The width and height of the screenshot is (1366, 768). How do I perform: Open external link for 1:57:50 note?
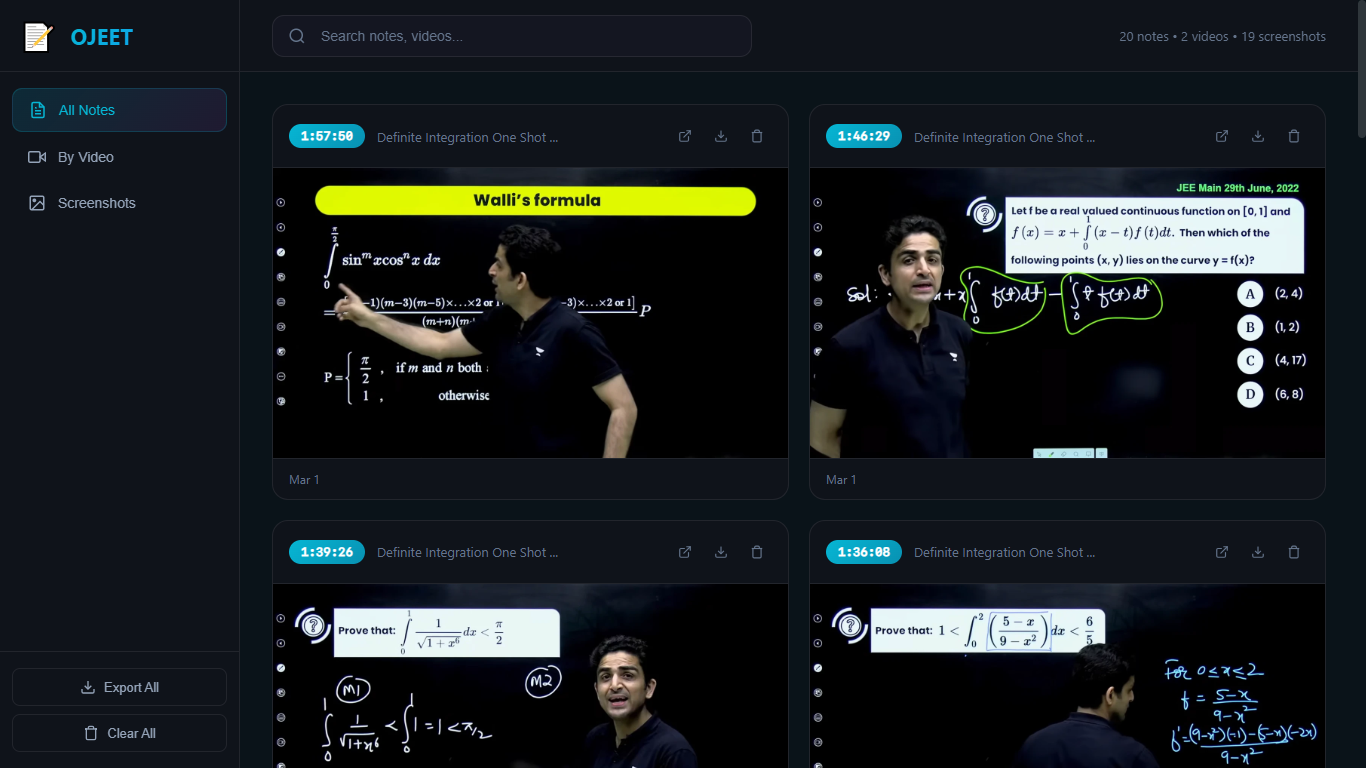685,136
